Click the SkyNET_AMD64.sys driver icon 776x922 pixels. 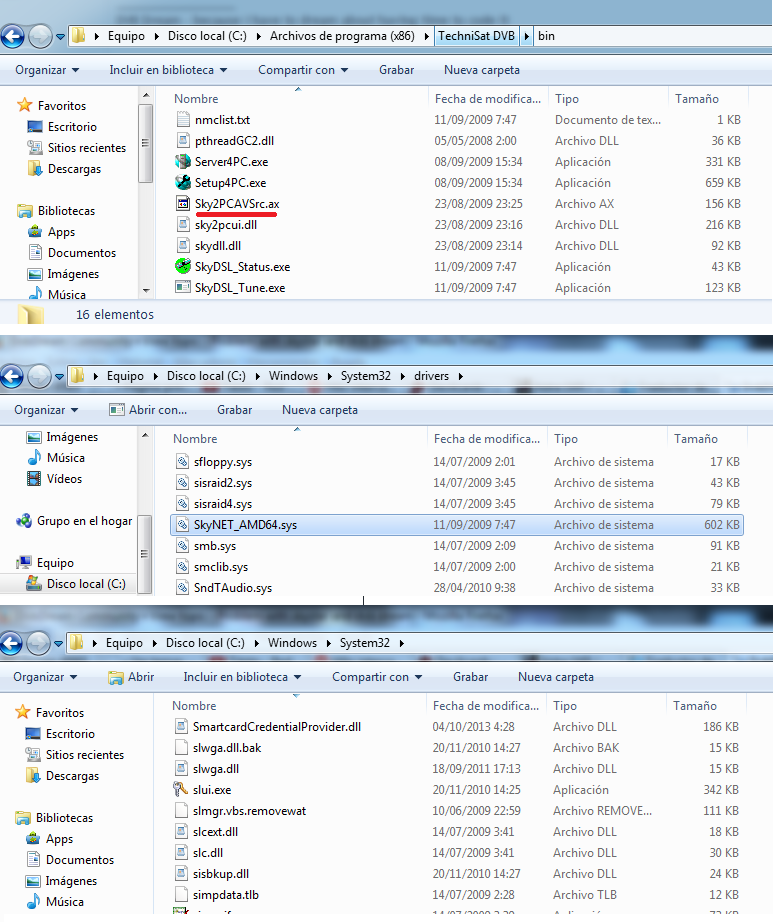182,525
